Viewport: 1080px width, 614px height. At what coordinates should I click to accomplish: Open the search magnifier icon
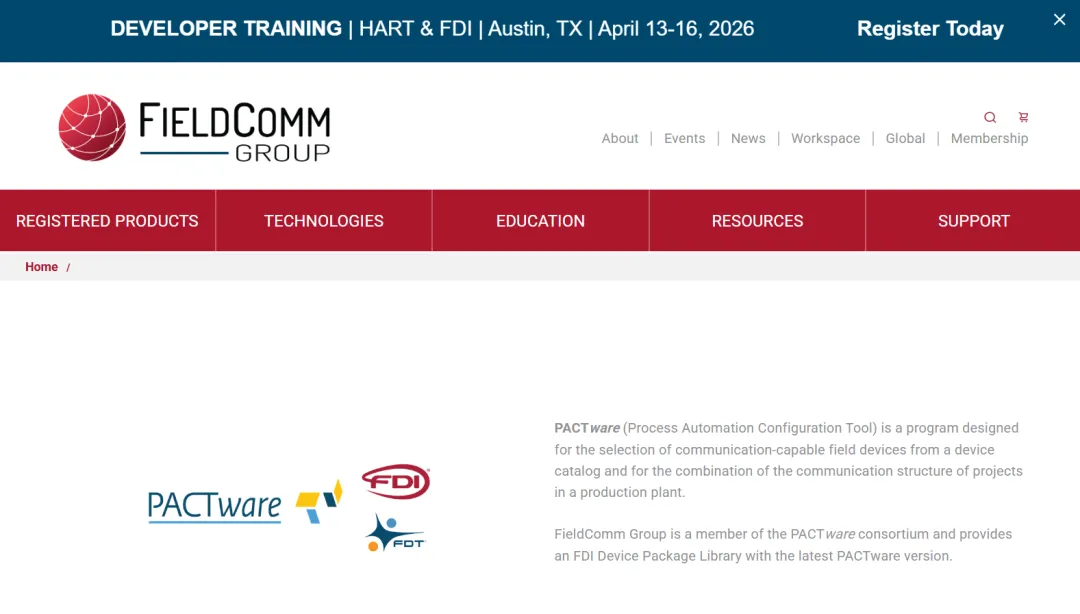click(x=990, y=117)
